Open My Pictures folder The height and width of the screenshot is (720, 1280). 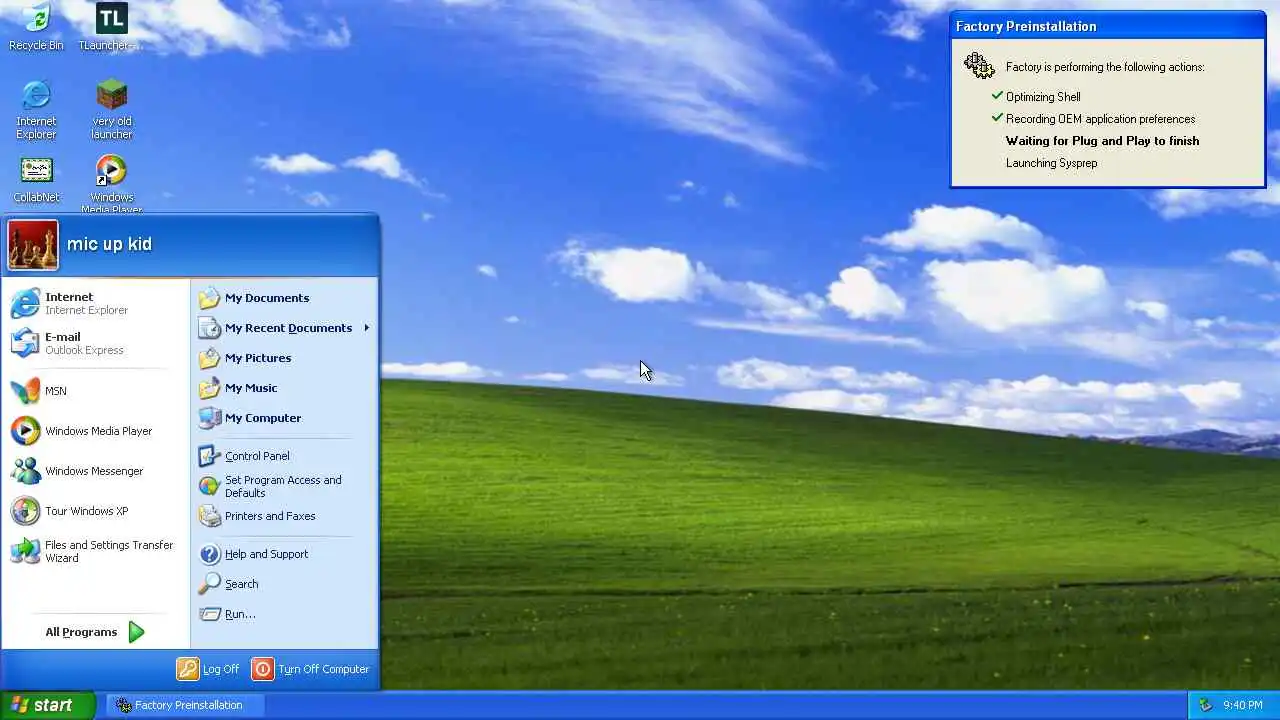pyautogui.click(x=284, y=358)
